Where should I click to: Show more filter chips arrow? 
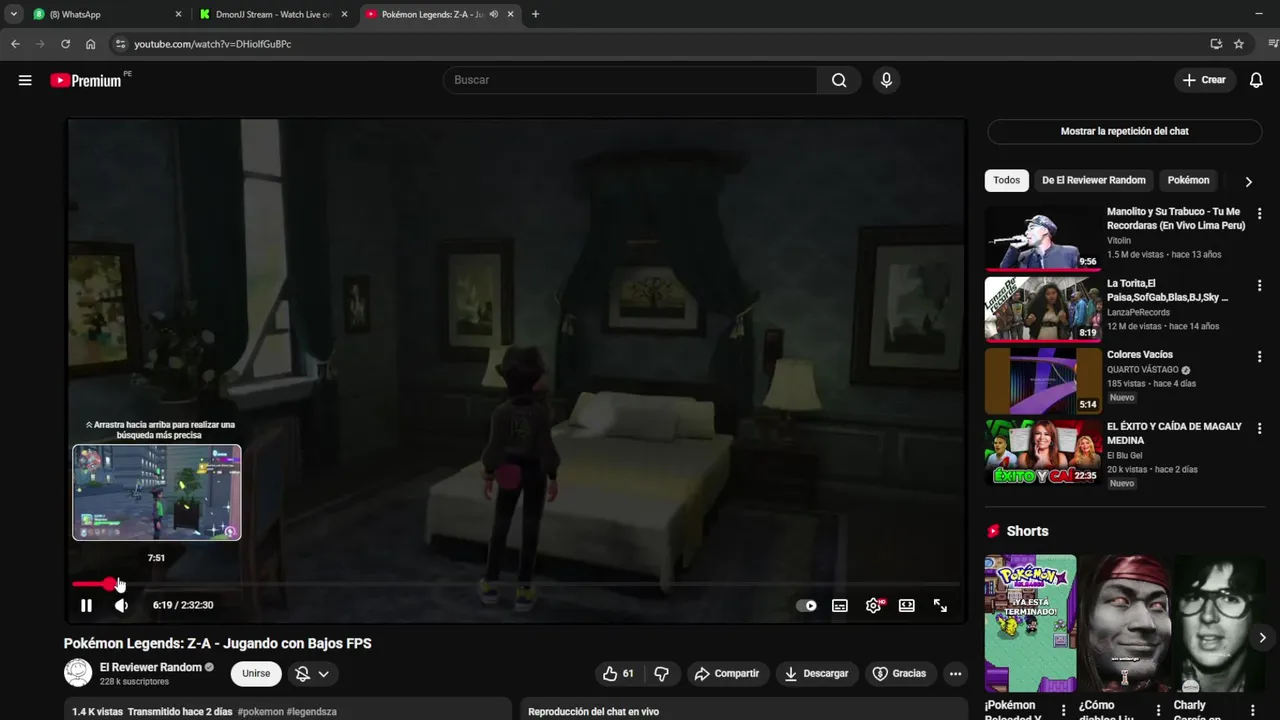1248,181
